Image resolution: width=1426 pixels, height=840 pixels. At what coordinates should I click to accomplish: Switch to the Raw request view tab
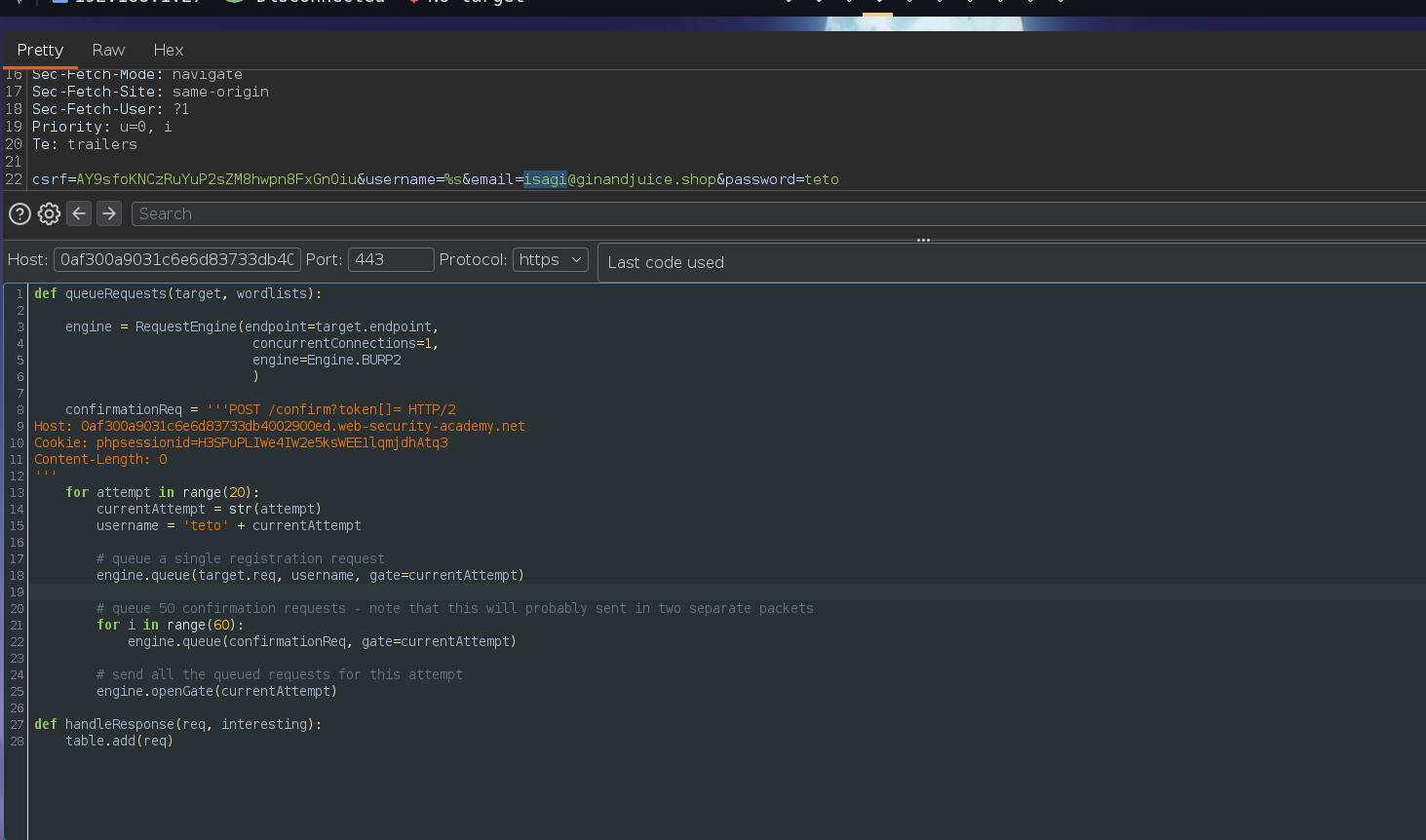(108, 50)
